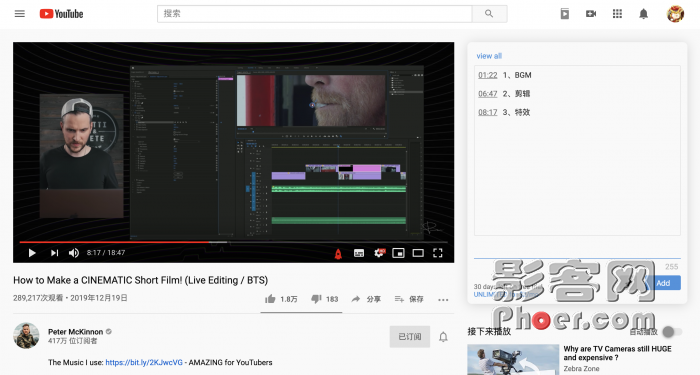
Task: Open the notifications bell in header
Action: click(643, 14)
